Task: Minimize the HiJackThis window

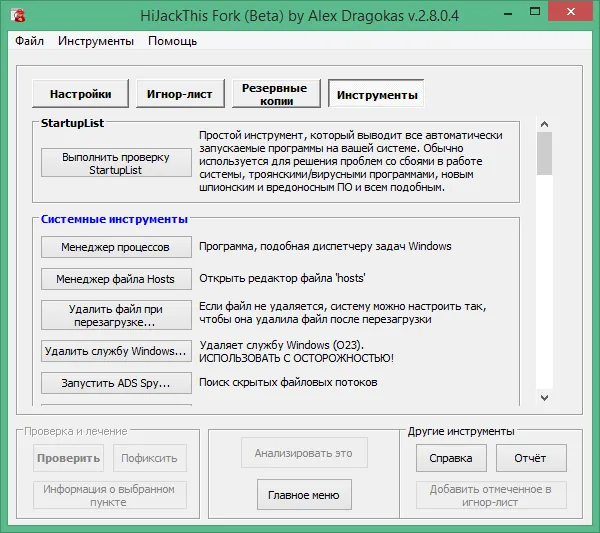Action: click(x=508, y=14)
